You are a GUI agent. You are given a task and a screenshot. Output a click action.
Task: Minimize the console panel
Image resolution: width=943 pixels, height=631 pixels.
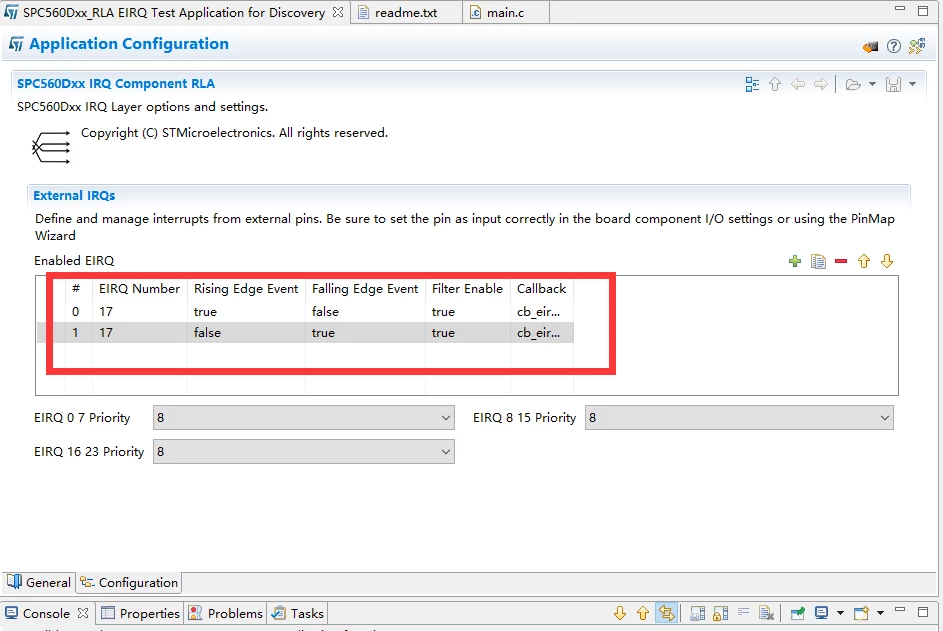[x=900, y=610]
